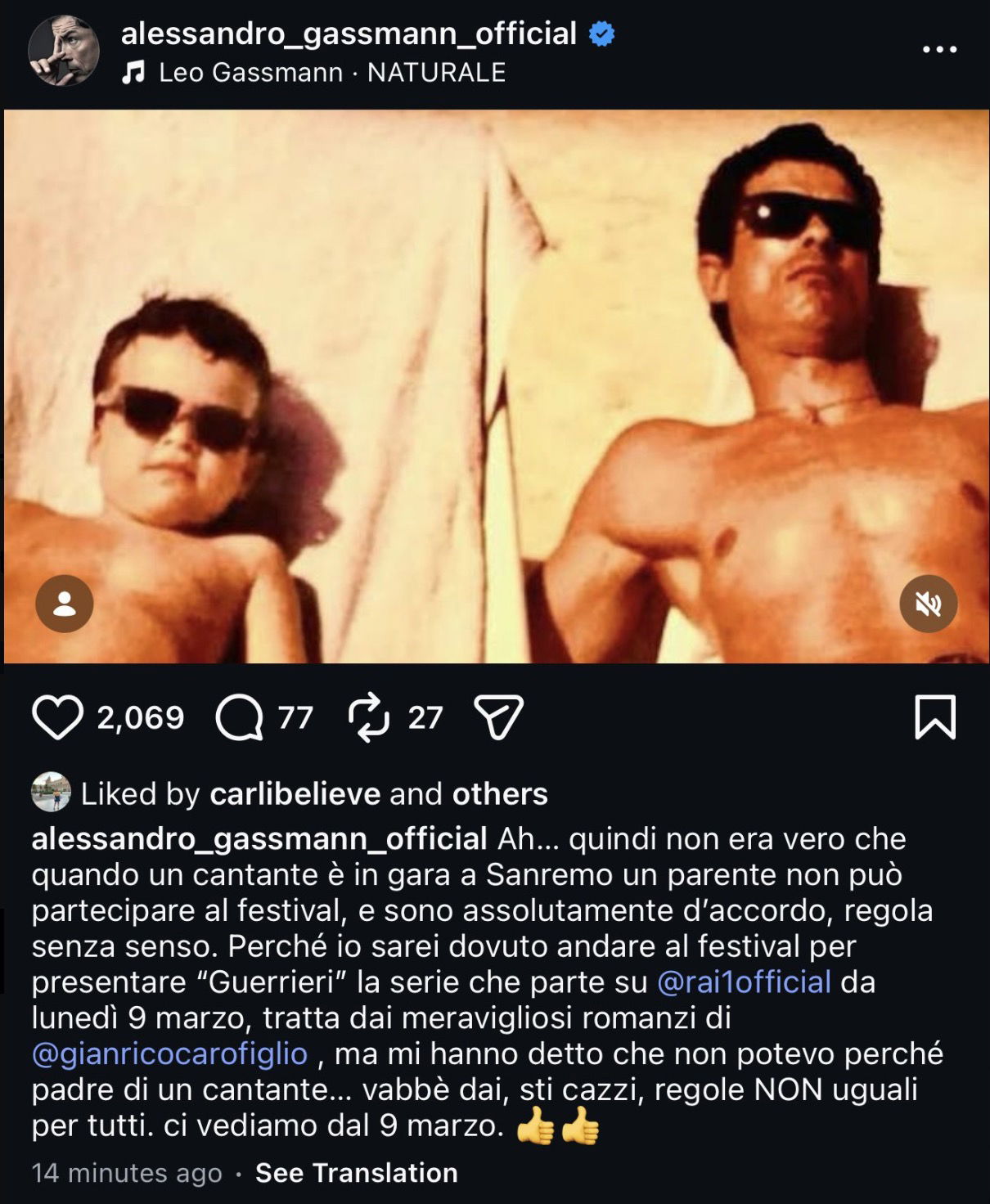Show others who liked the post
The image size is (990, 1204).
(500, 794)
